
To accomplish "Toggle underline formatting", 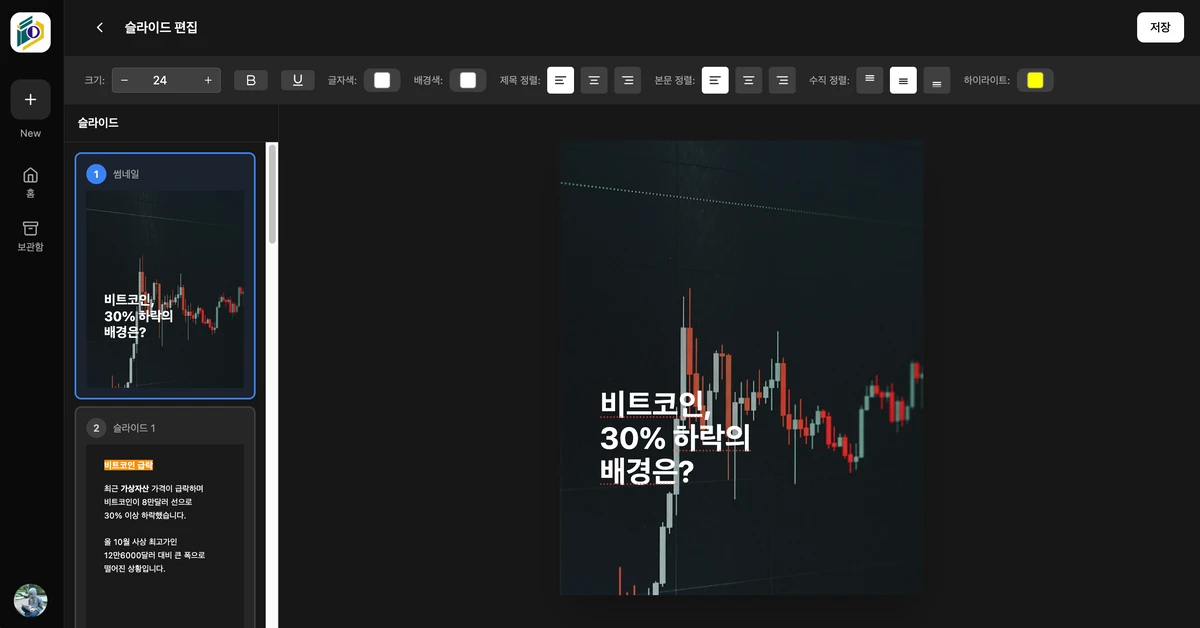I will point(298,80).
